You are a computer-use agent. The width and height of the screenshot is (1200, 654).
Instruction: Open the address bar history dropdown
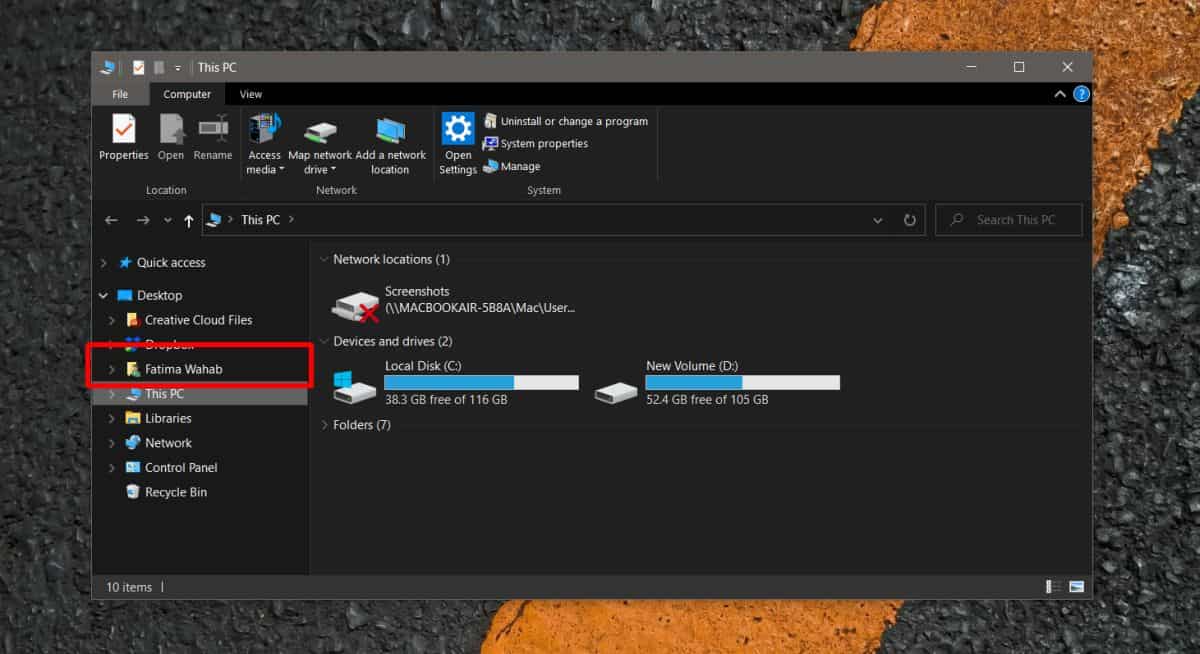(877, 219)
